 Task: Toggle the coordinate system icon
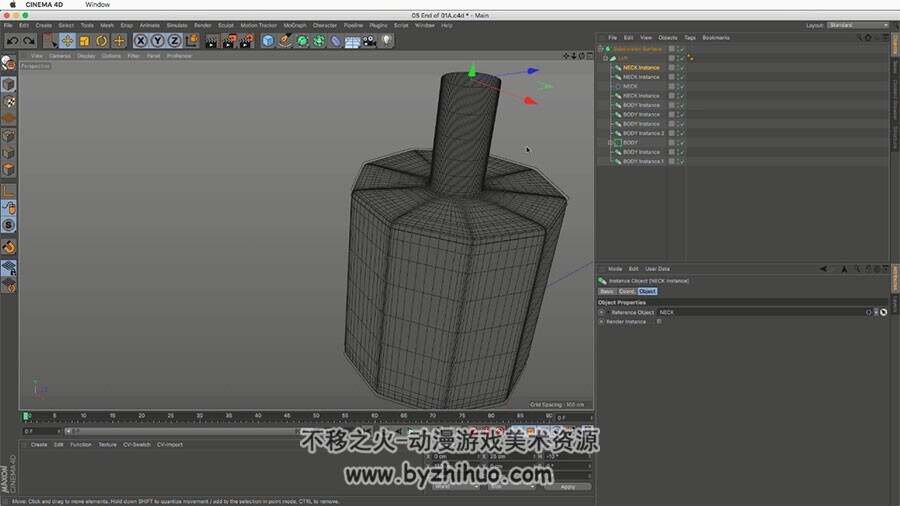point(192,41)
